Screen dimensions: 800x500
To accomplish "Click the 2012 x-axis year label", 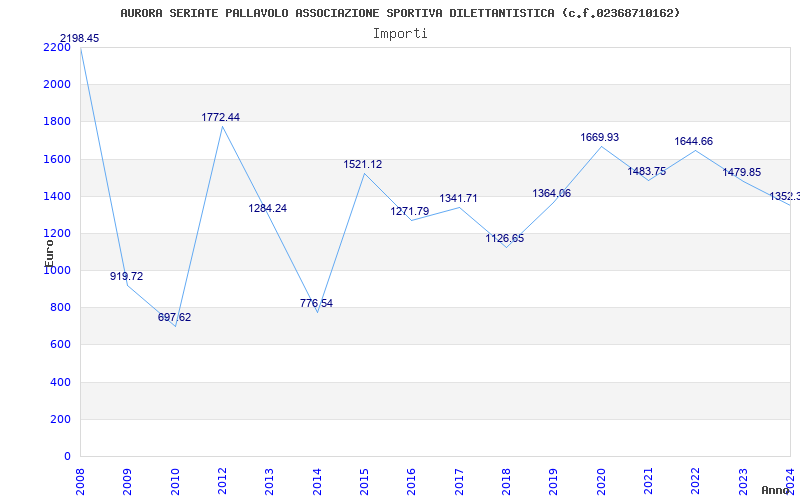I will tap(222, 481).
